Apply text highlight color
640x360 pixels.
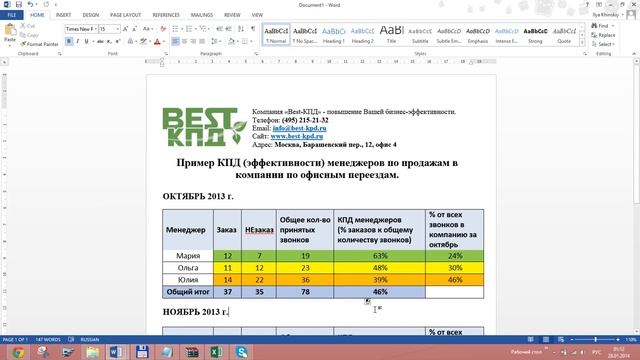[x=143, y=41]
